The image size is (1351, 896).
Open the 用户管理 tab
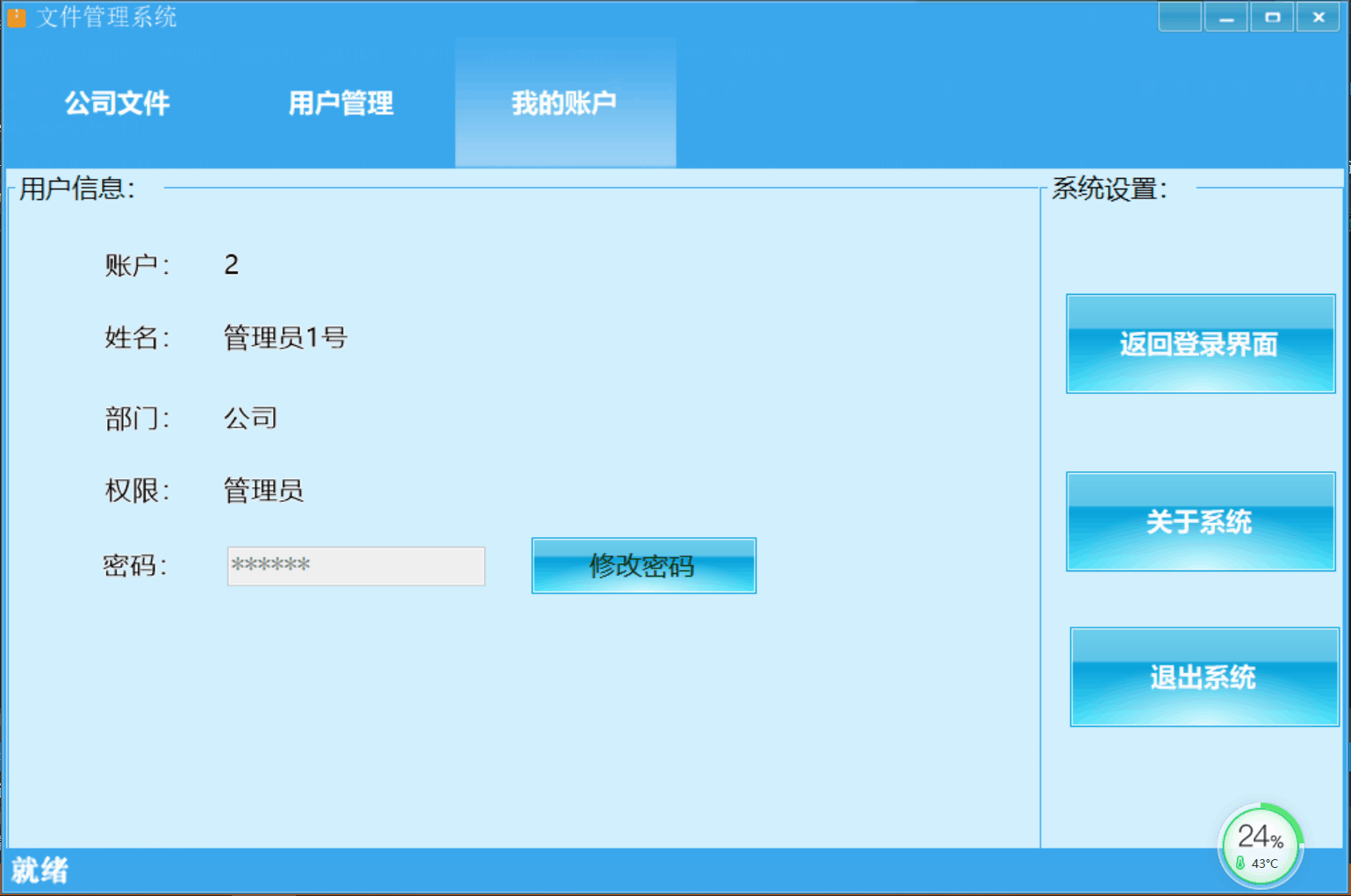click(341, 103)
